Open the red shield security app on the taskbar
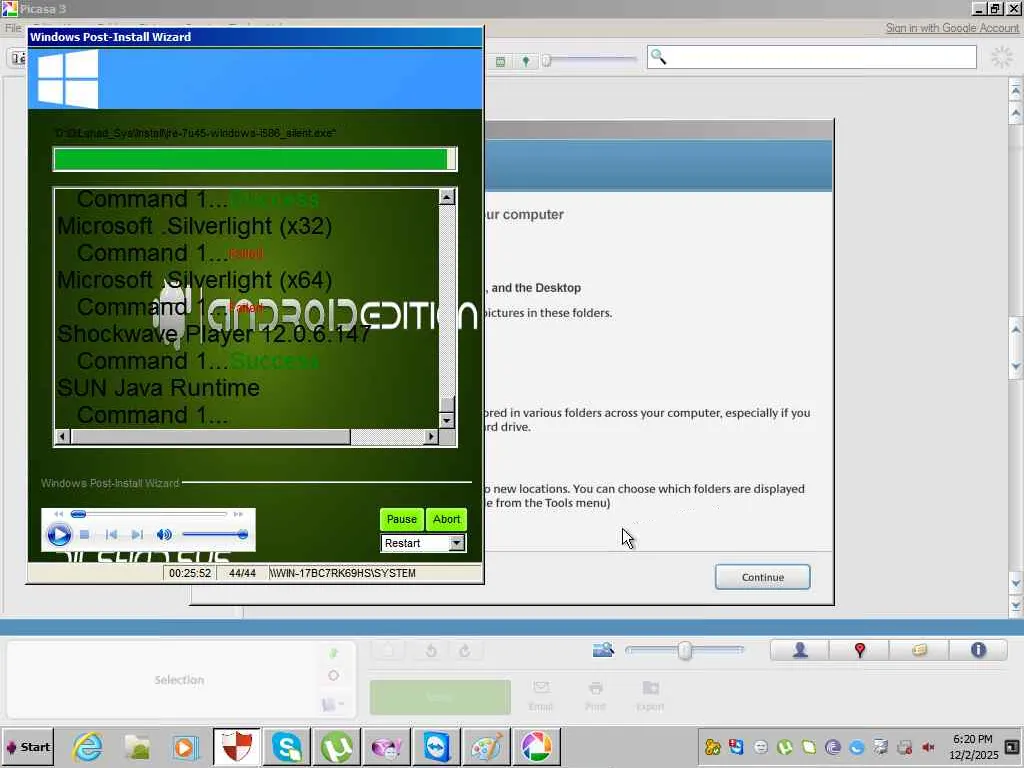Image resolution: width=1024 pixels, height=768 pixels. click(x=236, y=747)
